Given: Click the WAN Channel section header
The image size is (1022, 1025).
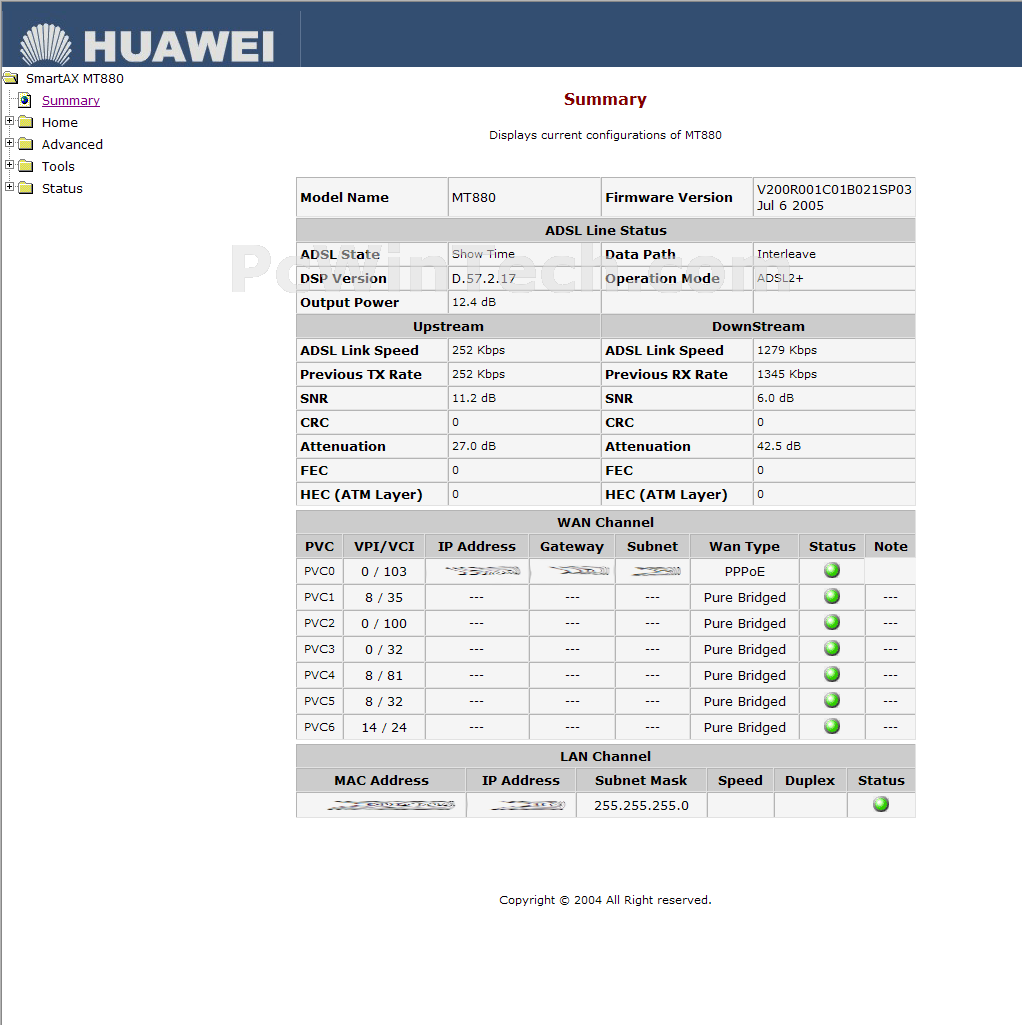Looking at the screenshot, I should [605, 522].
